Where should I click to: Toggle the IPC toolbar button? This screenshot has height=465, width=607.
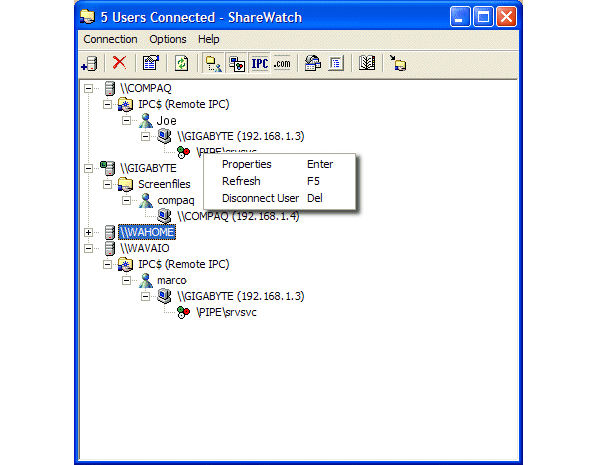coord(260,63)
